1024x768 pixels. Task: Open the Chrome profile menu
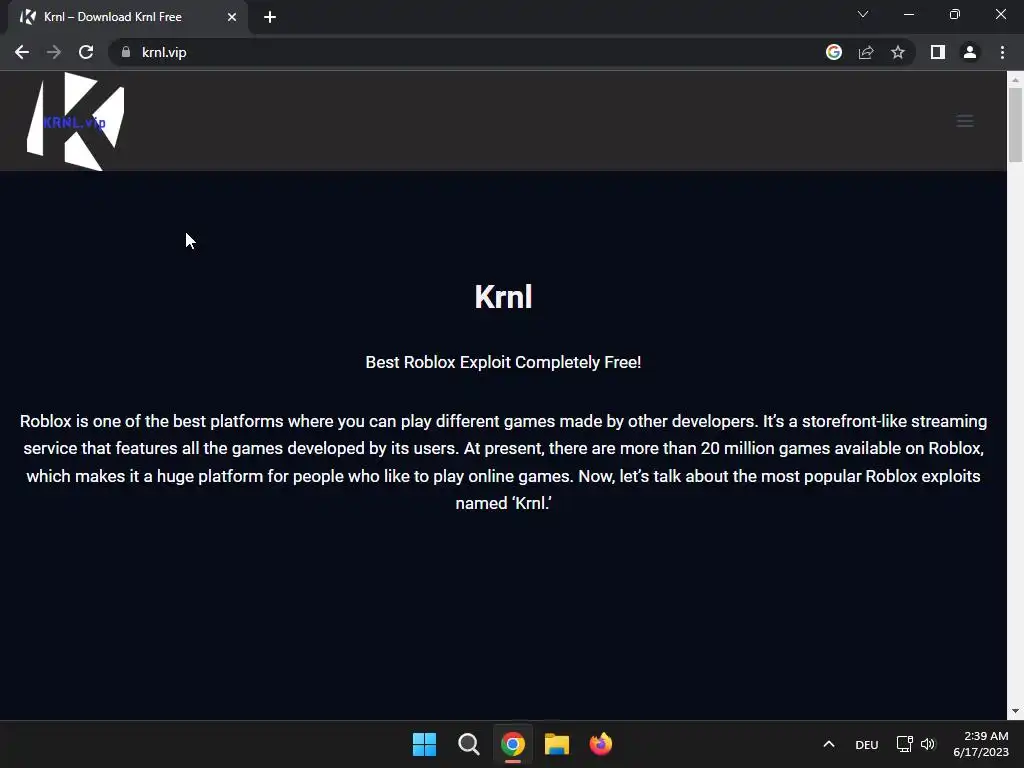click(970, 52)
